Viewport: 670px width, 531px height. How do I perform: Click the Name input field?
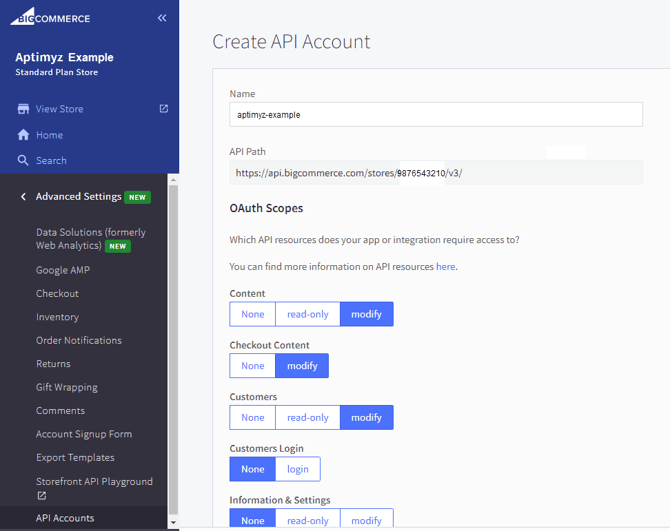point(435,114)
